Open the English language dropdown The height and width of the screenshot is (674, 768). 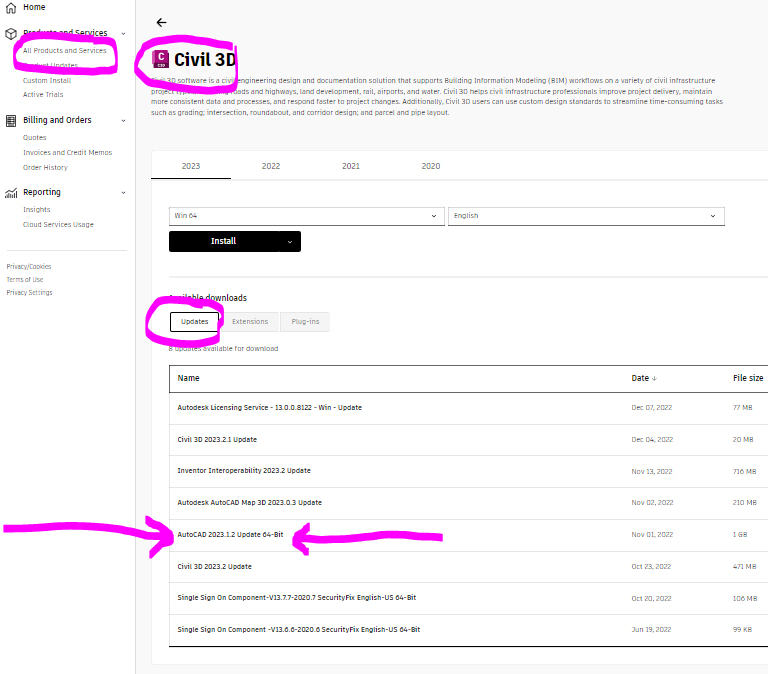[x=586, y=216]
